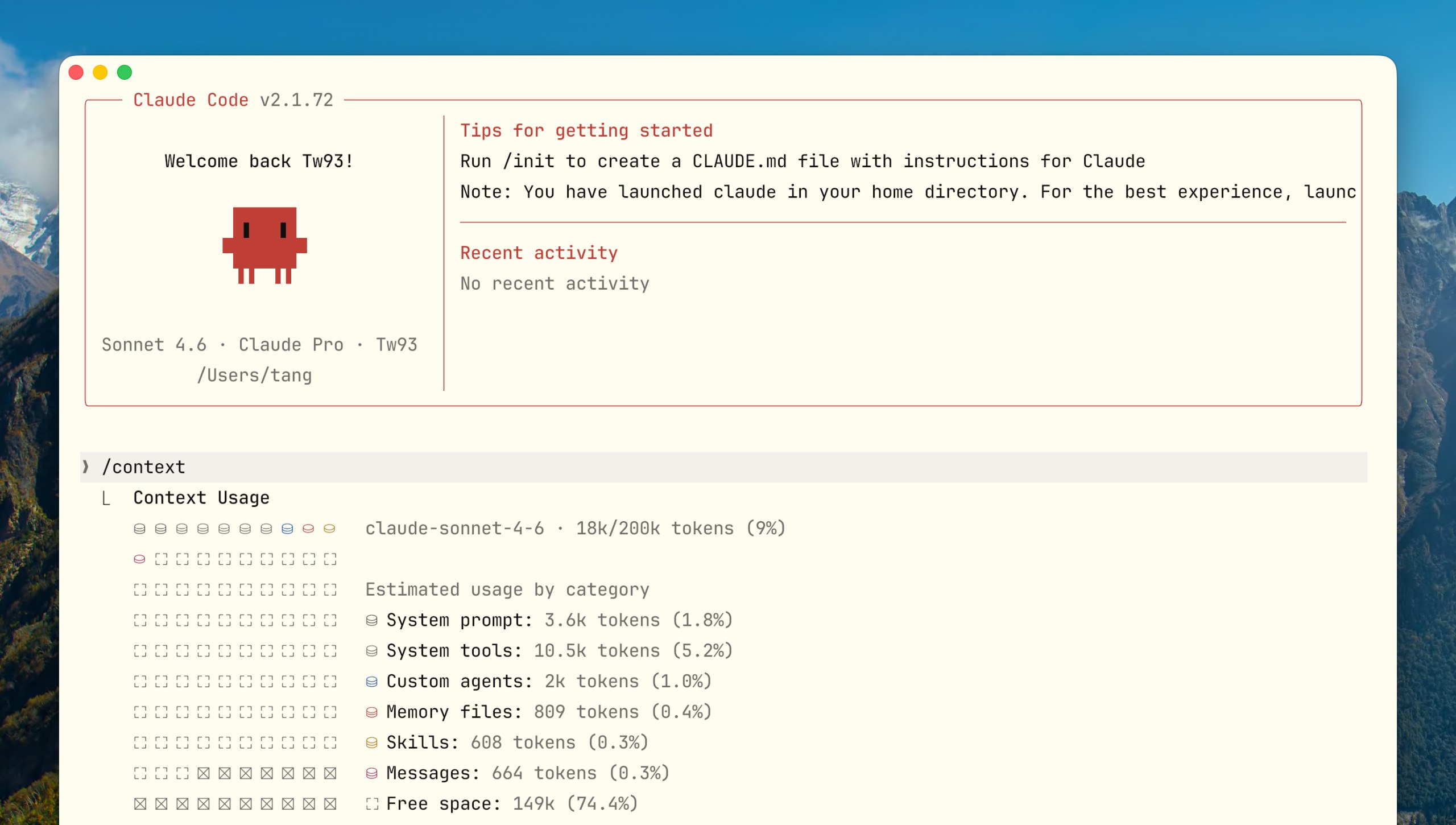Click the prompt chevron before /context
Image resolution: width=1456 pixels, height=825 pixels.
coord(86,467)
